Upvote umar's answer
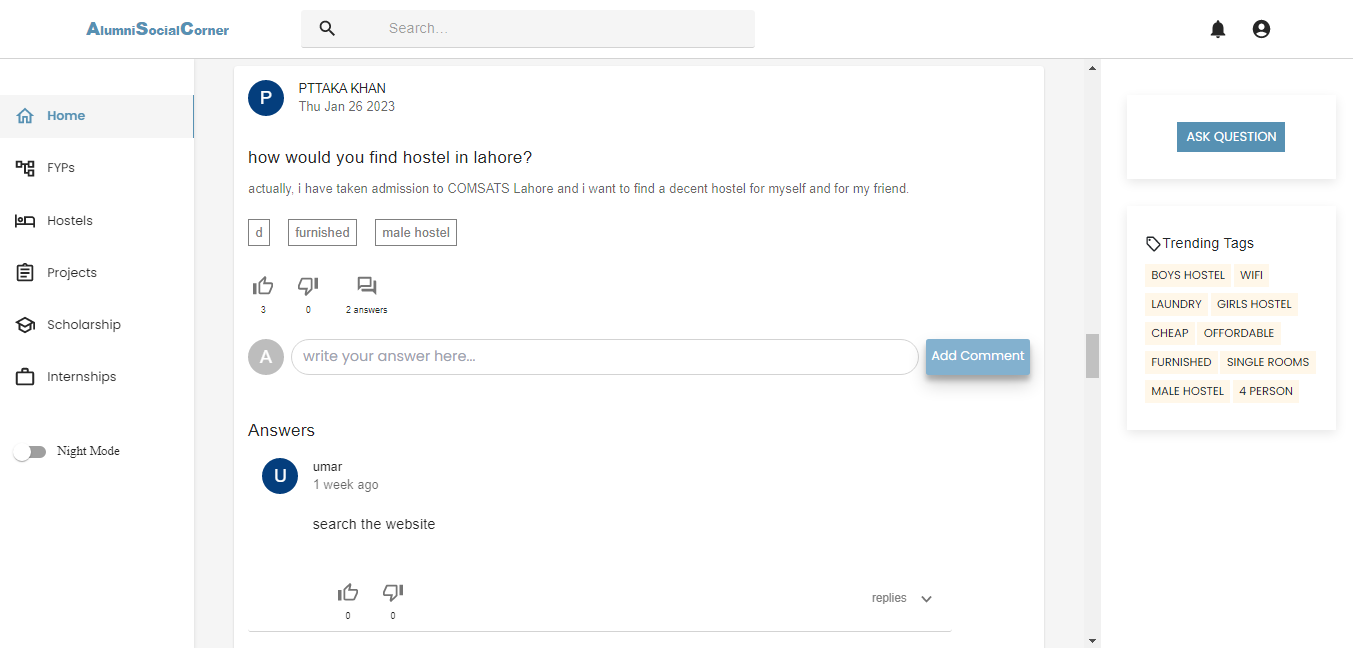This screenshot has height=648, width=1353. coord(348,592)
